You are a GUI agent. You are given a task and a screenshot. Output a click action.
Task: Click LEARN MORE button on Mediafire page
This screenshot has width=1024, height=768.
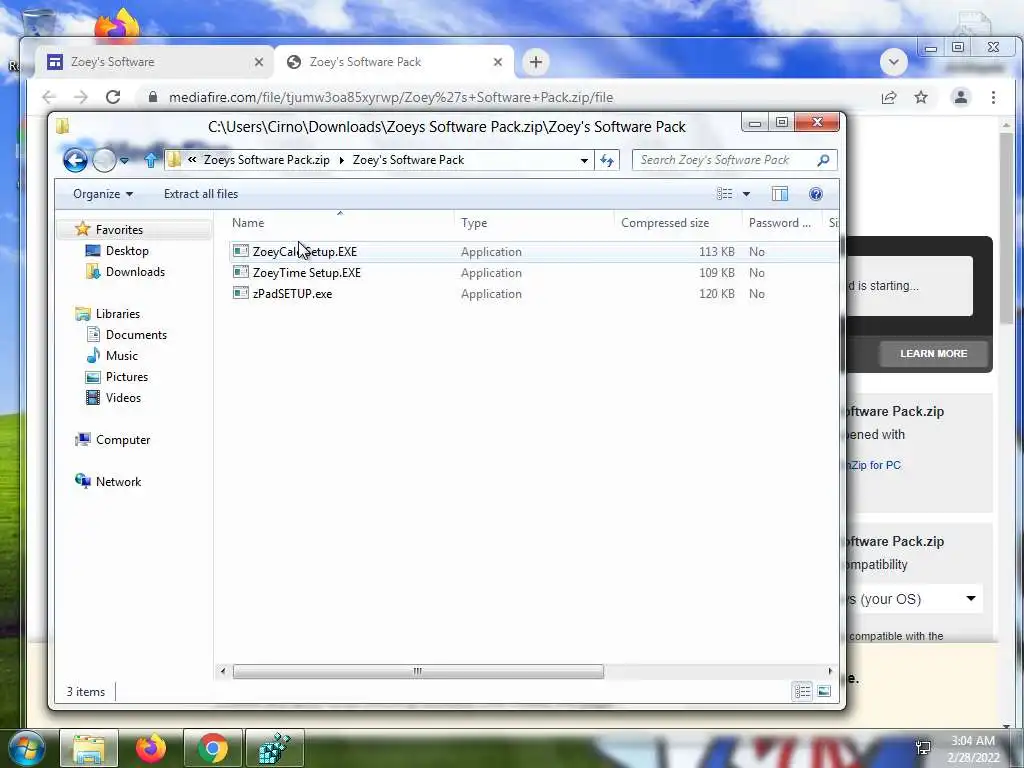coord(933,353)
